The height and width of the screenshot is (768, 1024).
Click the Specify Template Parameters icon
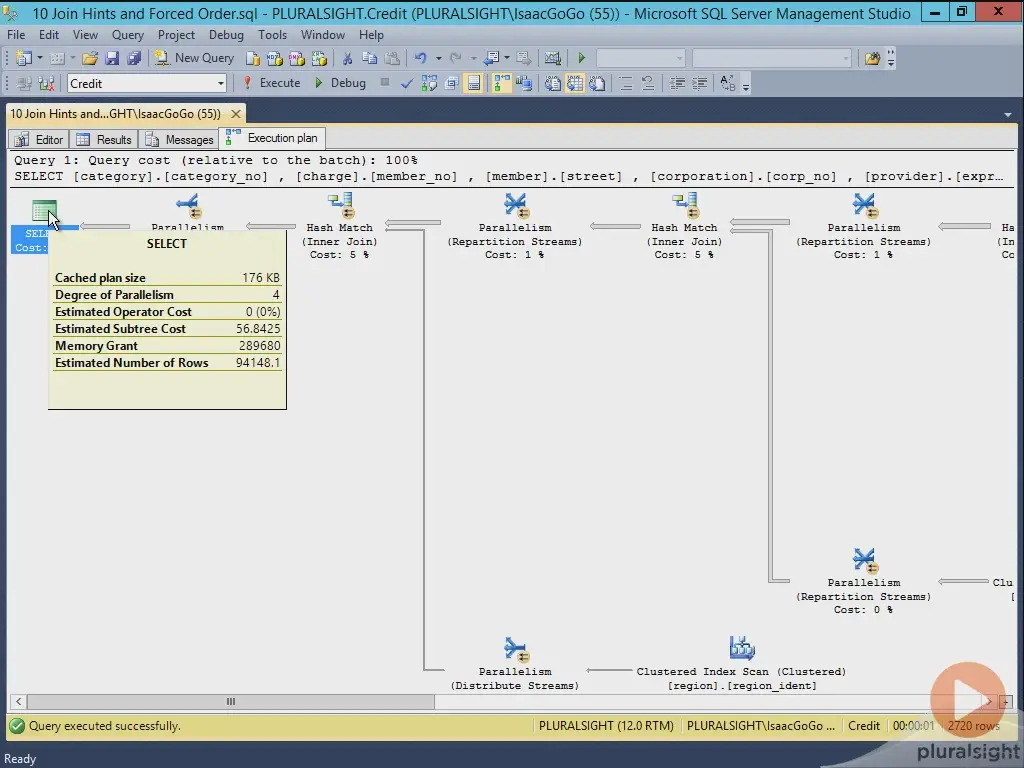click(x=452, y=83)
